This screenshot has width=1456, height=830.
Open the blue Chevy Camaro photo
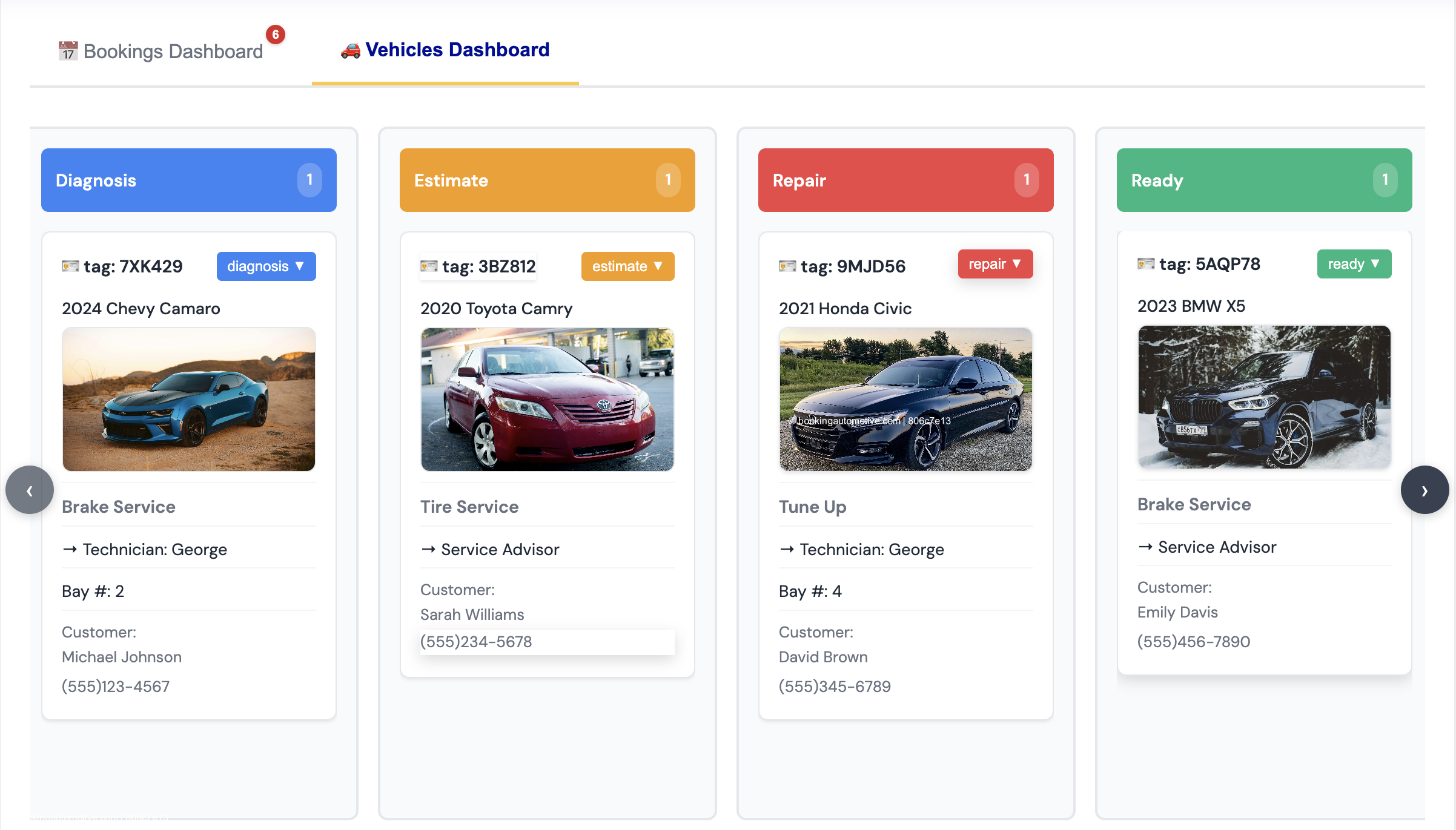[x=189, y=400]
